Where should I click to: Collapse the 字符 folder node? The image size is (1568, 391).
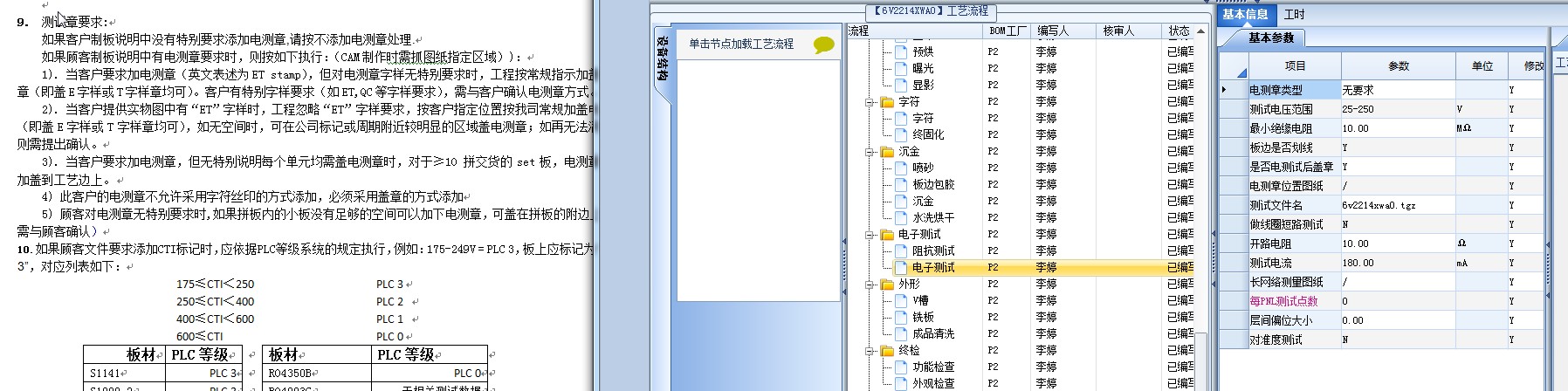(870, 102)
